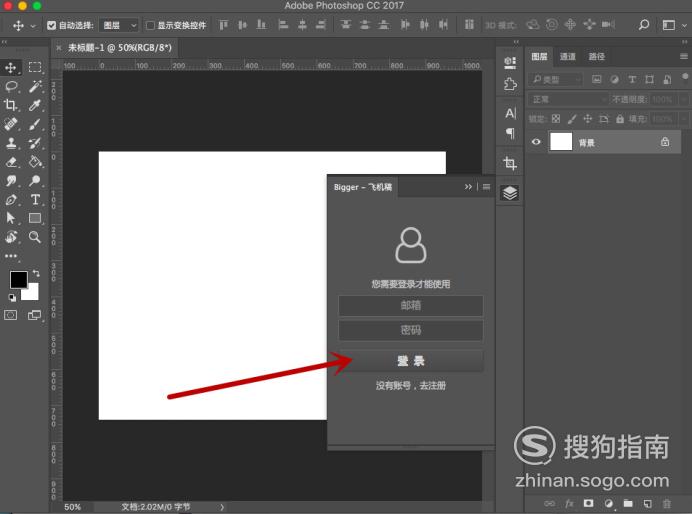The image size is (692, 514).
Task: Select the untitled-1 document tab
Action: (x=119, y=48)
